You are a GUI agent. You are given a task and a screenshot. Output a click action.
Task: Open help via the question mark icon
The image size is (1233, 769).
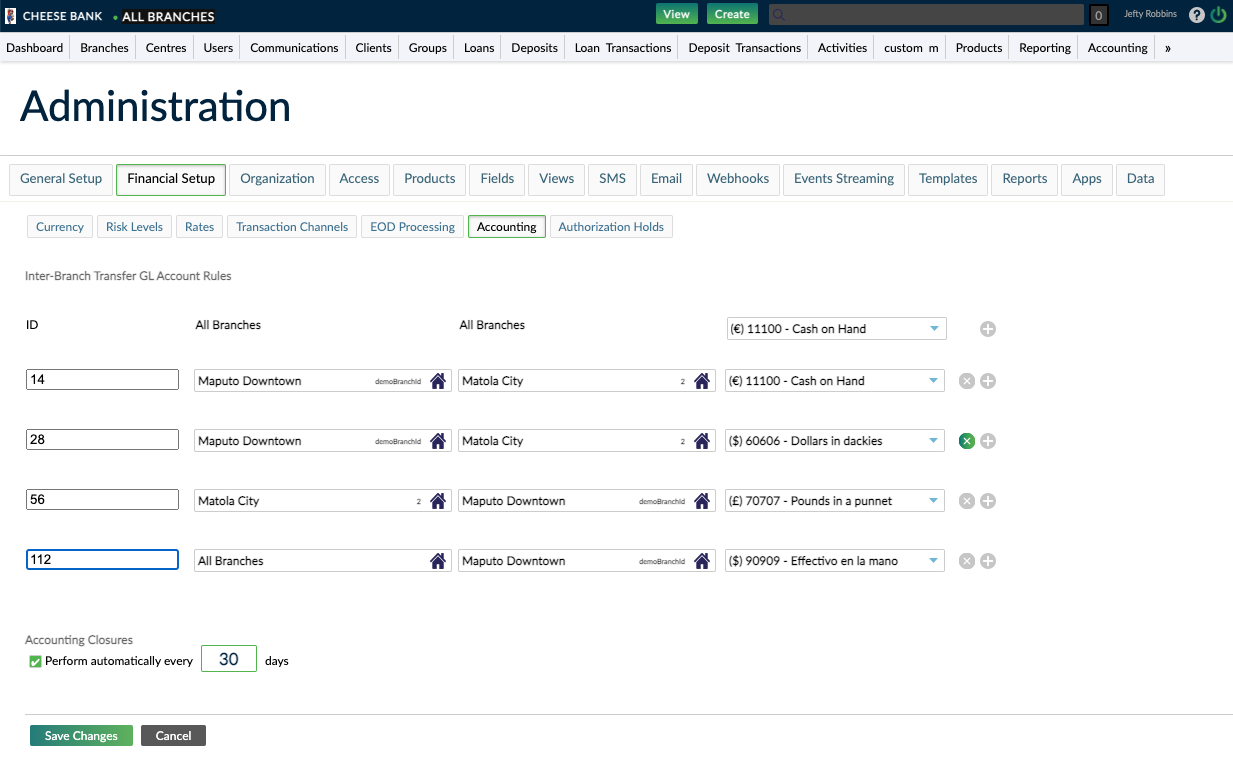(1196, 14)
